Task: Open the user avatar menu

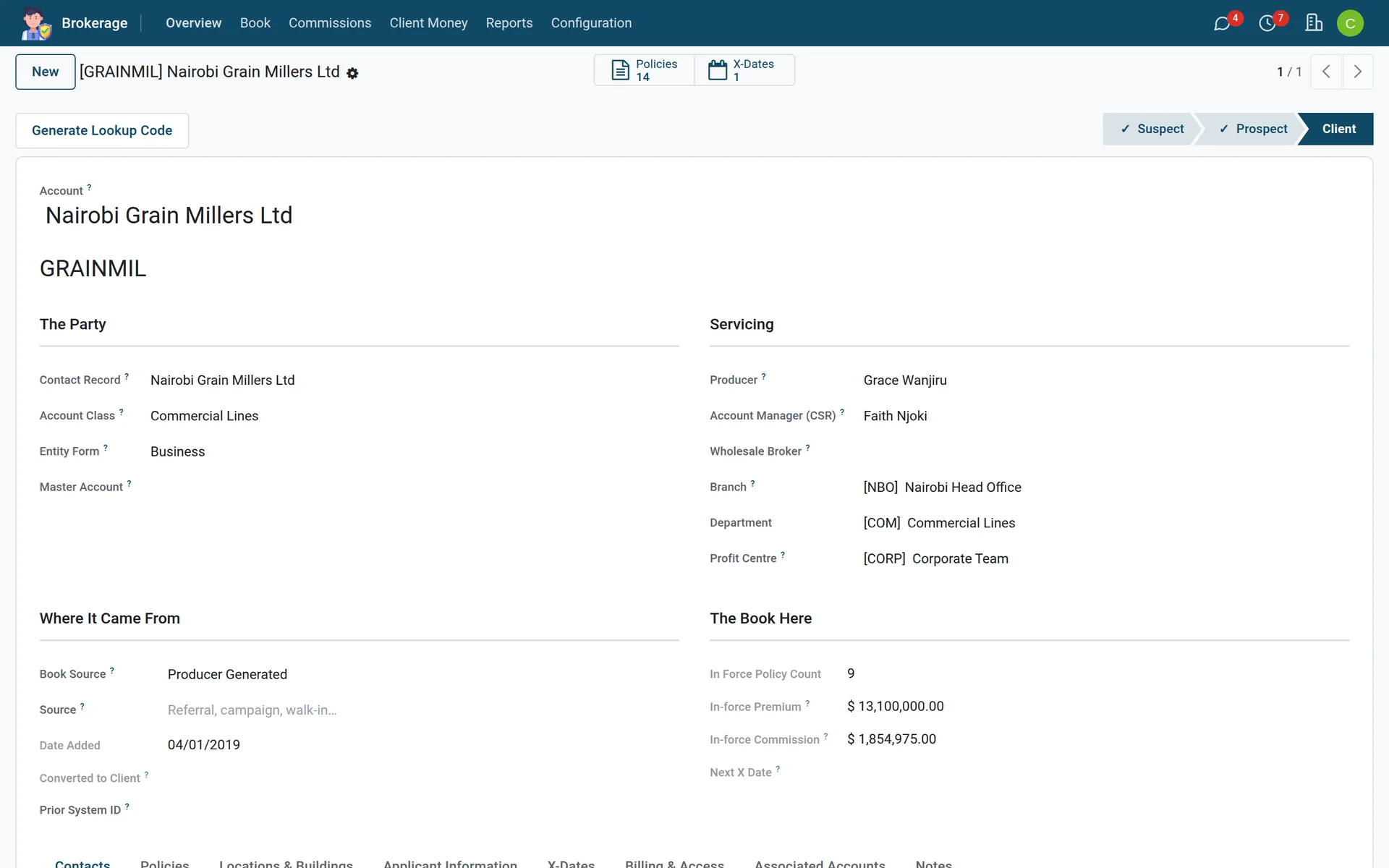Action: (1350, 23)
